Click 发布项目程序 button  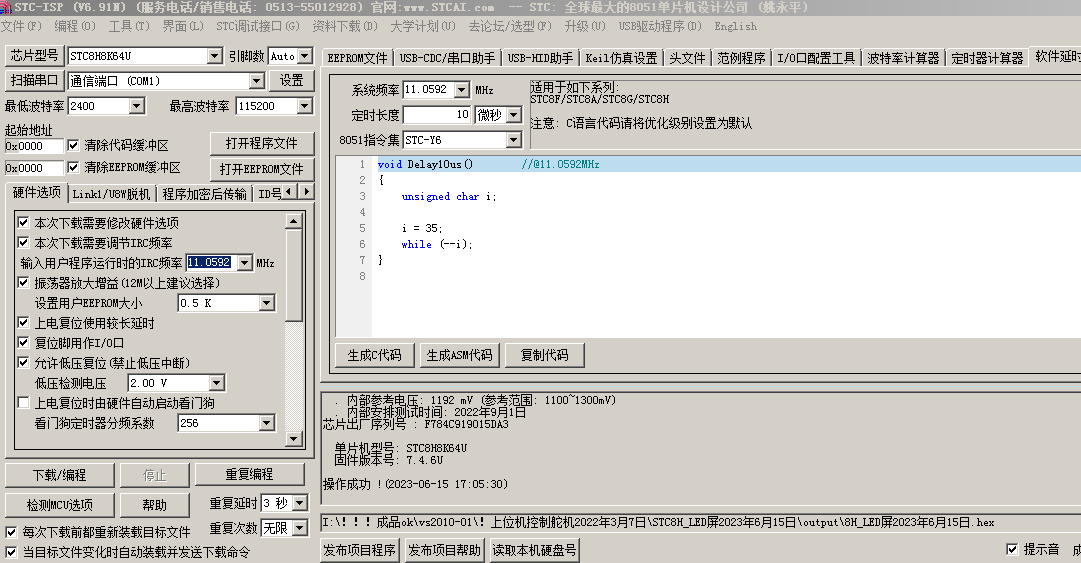pos(359,551)
